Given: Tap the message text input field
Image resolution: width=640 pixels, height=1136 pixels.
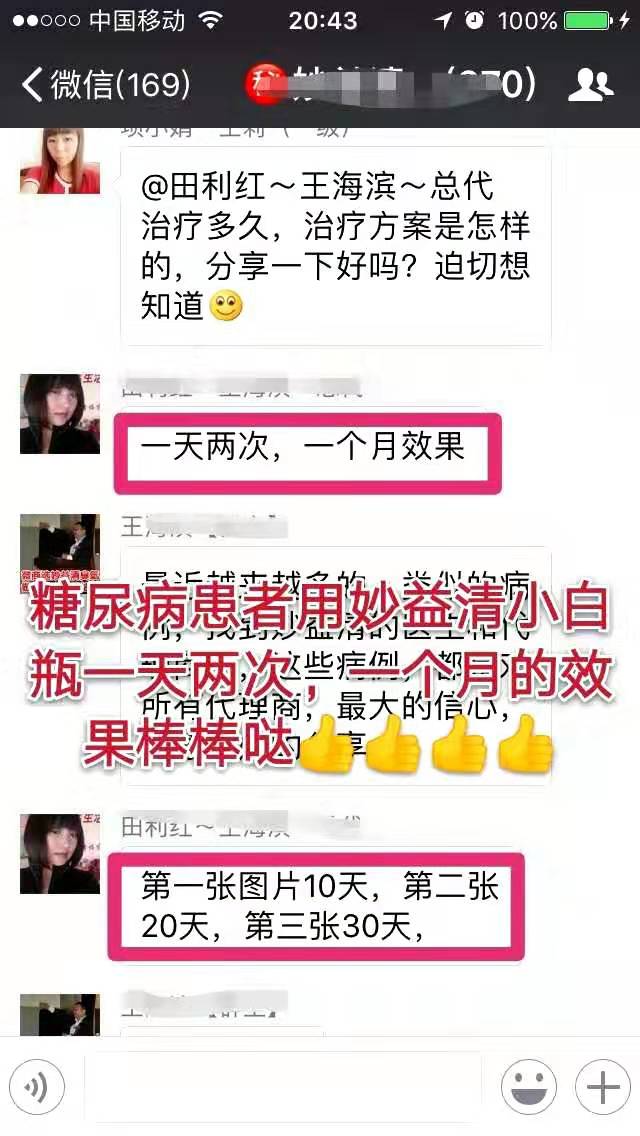Looking at the screenshot, I should [283, 1087].
